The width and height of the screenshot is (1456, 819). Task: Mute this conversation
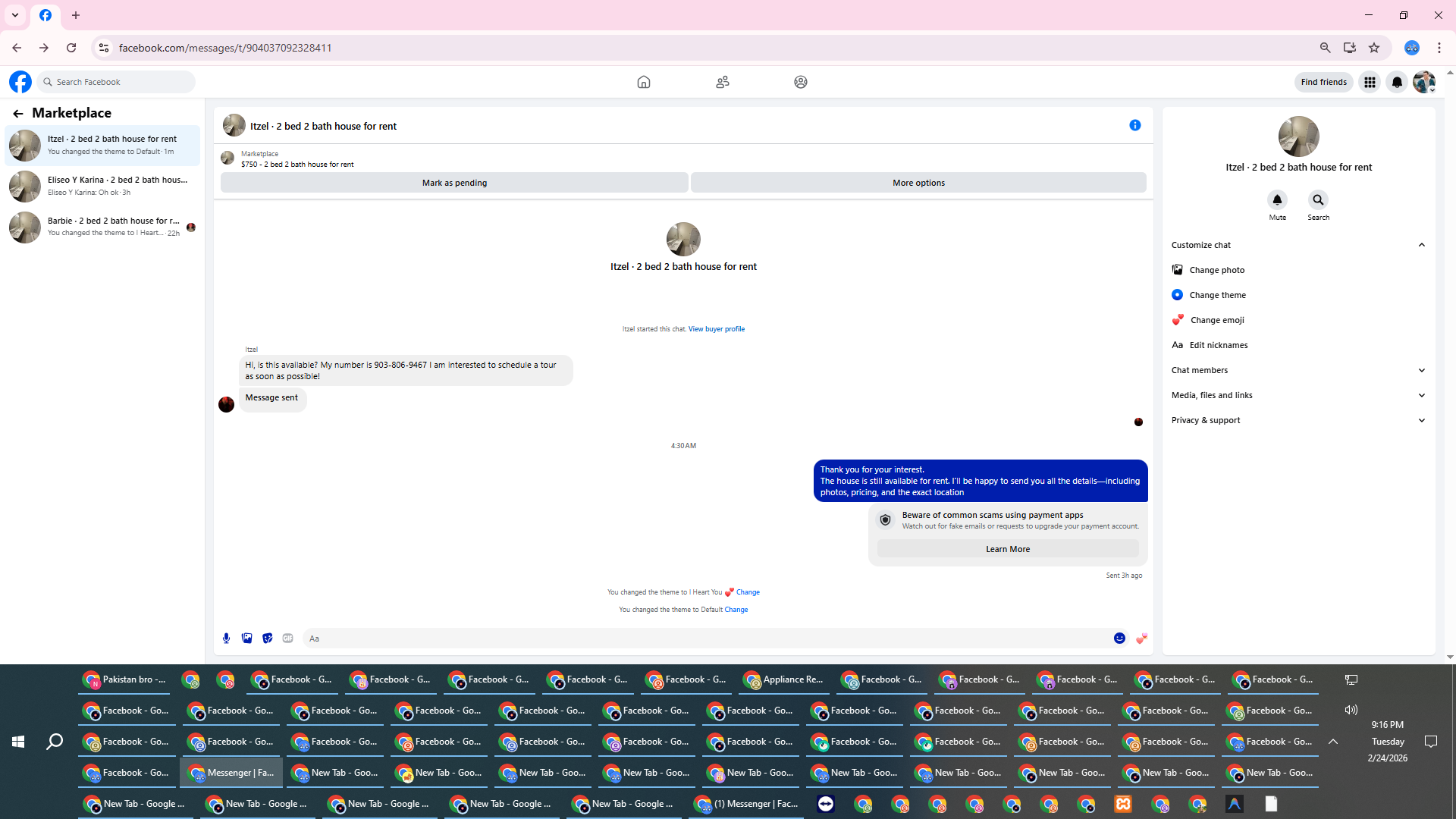(1277, 200)
